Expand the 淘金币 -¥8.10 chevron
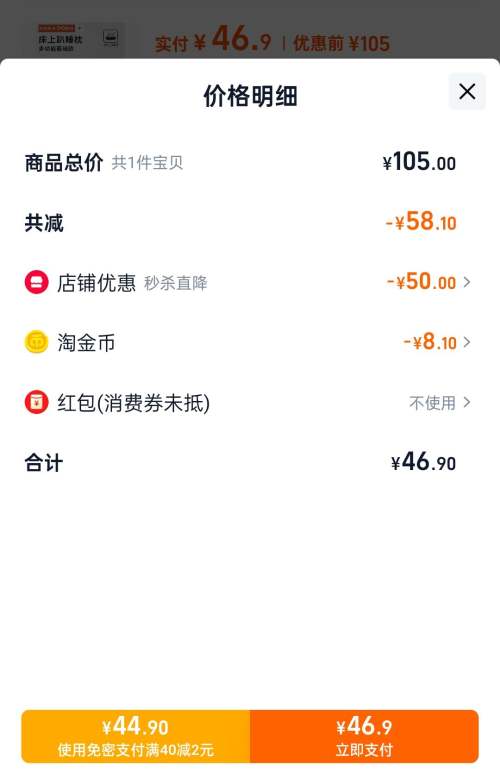The height and width of the screenshot is (784, 500). click(466, 342)
